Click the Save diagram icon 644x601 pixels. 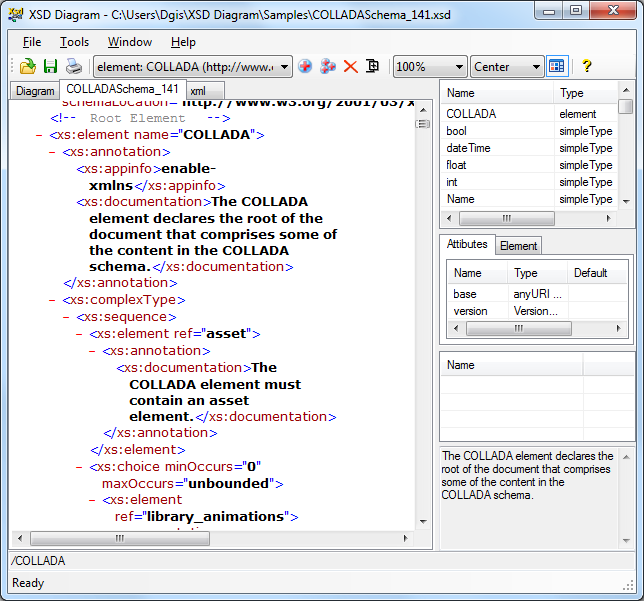pos(50,67)
